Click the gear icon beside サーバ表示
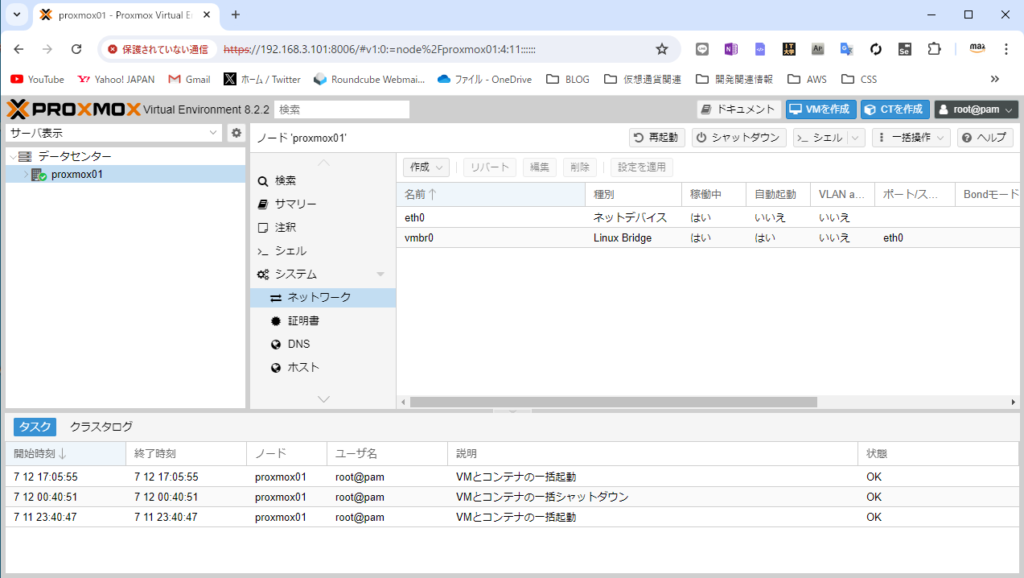 tap(236, 133)
